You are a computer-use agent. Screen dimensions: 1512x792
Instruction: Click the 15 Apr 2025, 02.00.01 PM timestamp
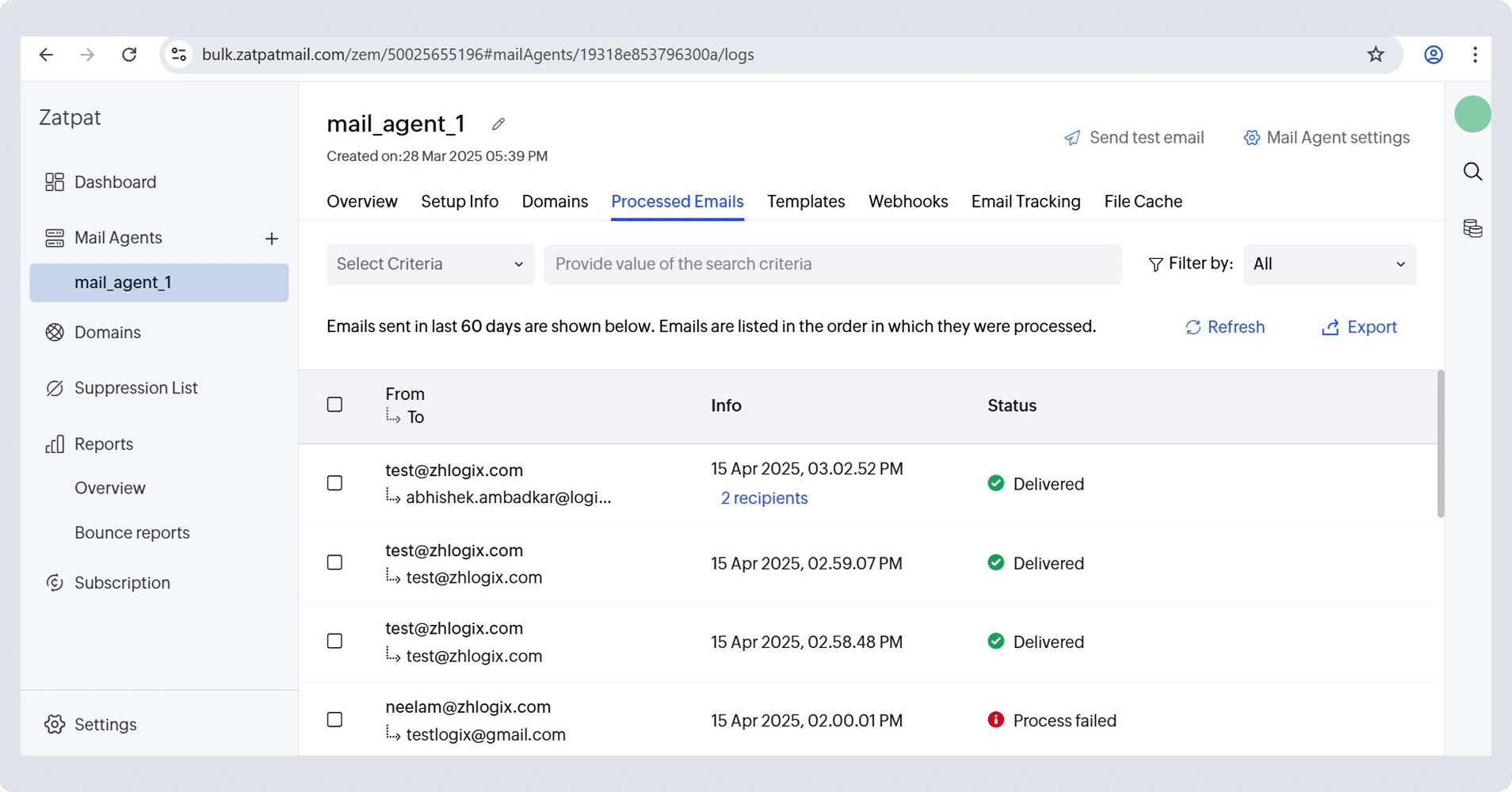(807, 721)
